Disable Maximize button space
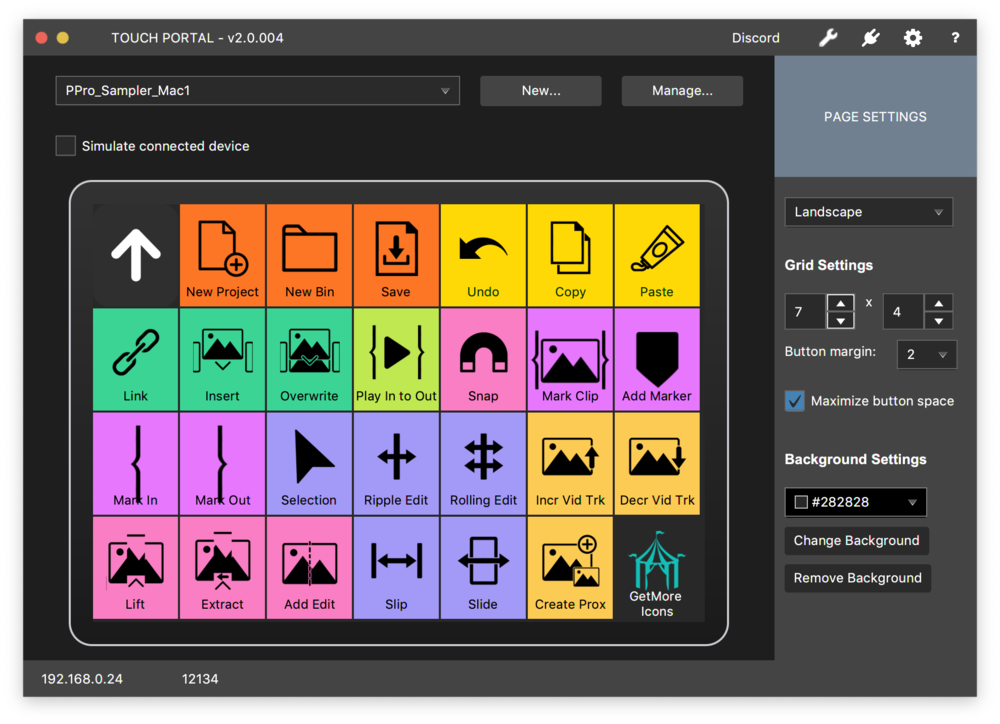The image size is (1000, 724). pyautogui.click(x=794, y=400)
